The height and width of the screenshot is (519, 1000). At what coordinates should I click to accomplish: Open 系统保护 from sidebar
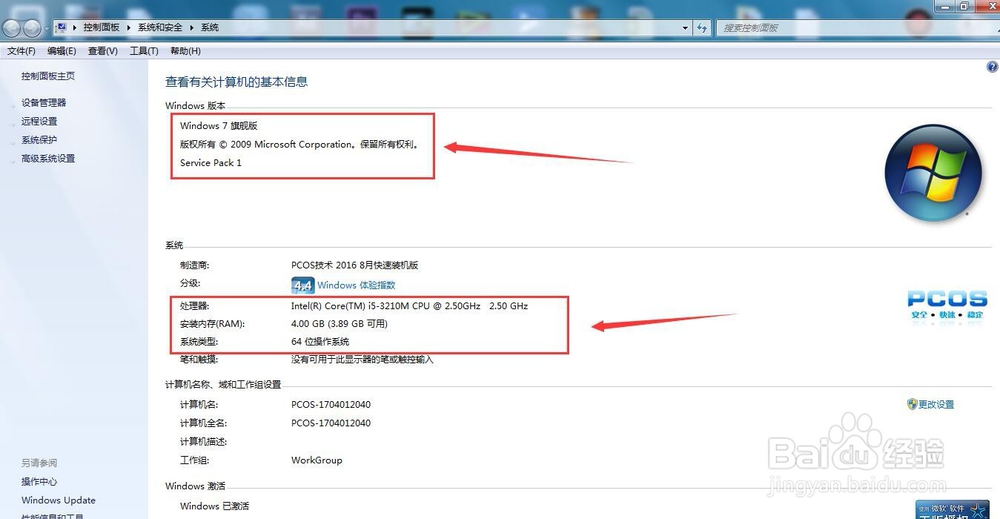(x=39, y=140)
